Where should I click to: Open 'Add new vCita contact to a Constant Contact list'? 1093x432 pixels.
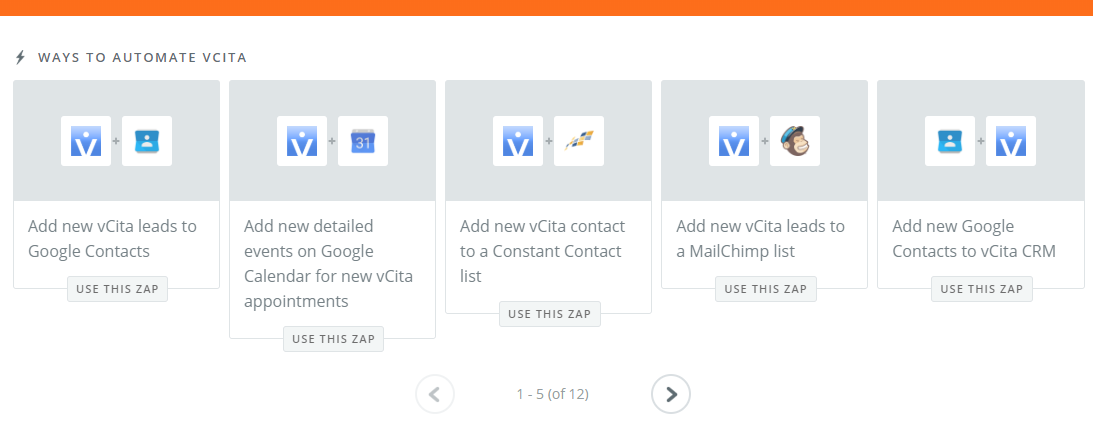(542, 251)
